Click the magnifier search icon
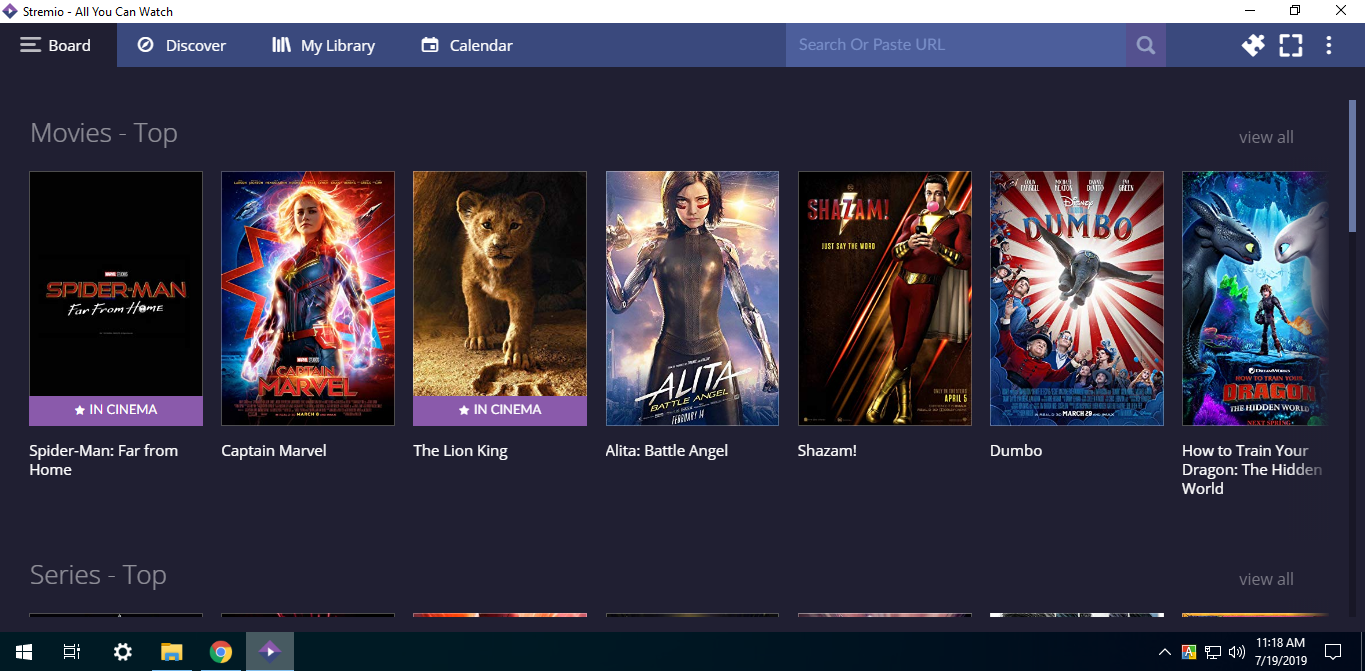Screen dimensions: 1365x671 coord(1146,45)
